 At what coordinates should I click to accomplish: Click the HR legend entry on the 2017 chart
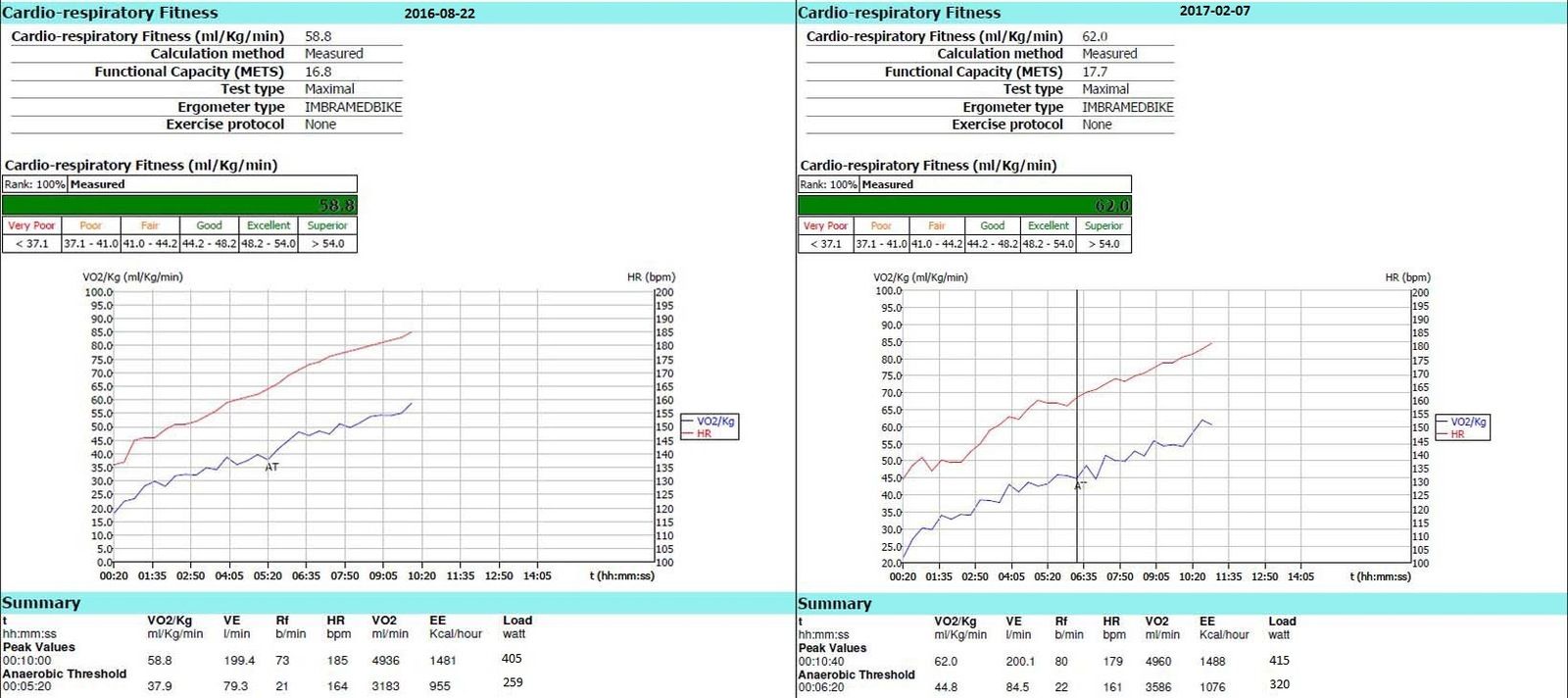click(1457, 434)
